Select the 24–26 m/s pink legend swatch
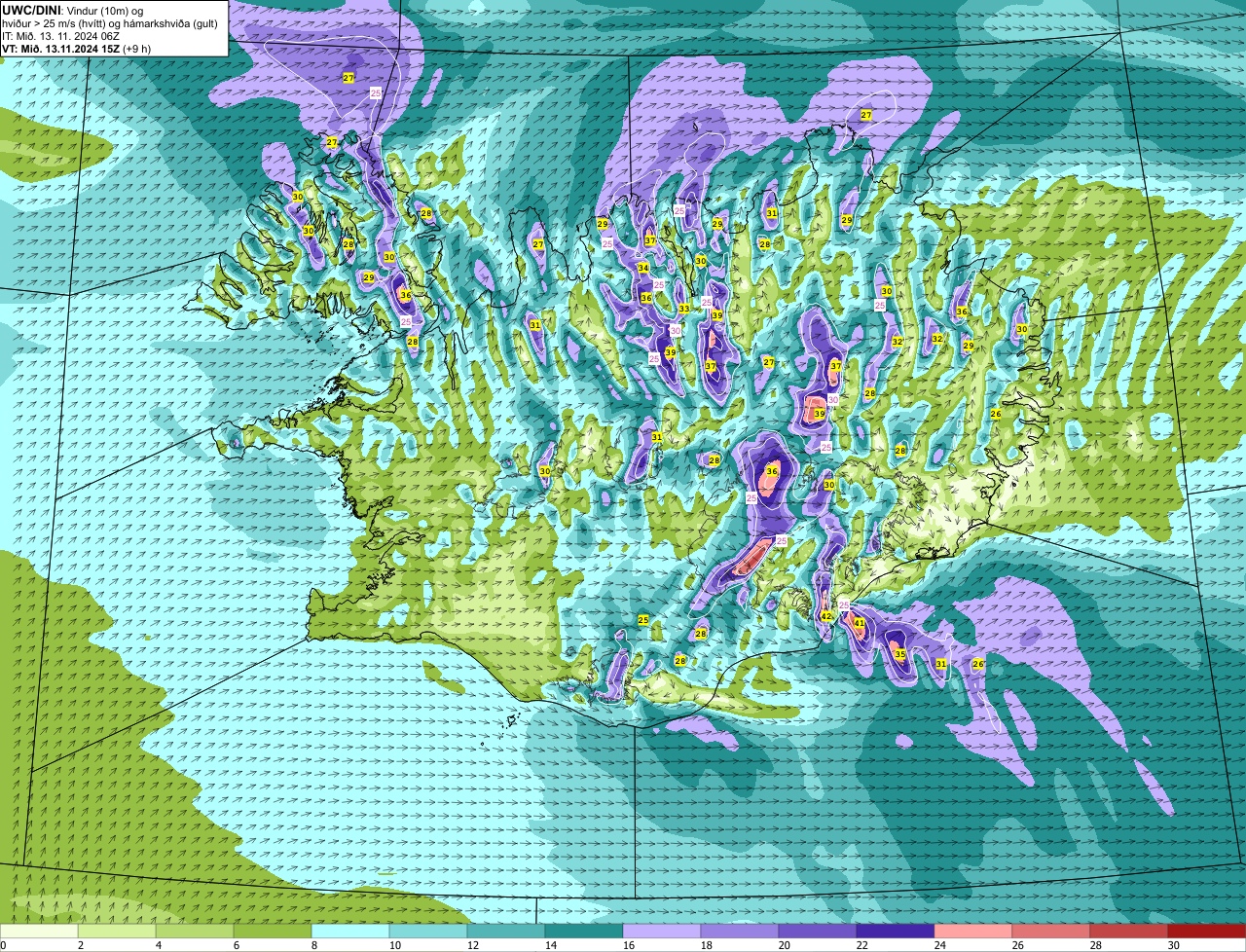This screenshot has width=1246, height=952. pyautogui.click(x=973, y=931)
